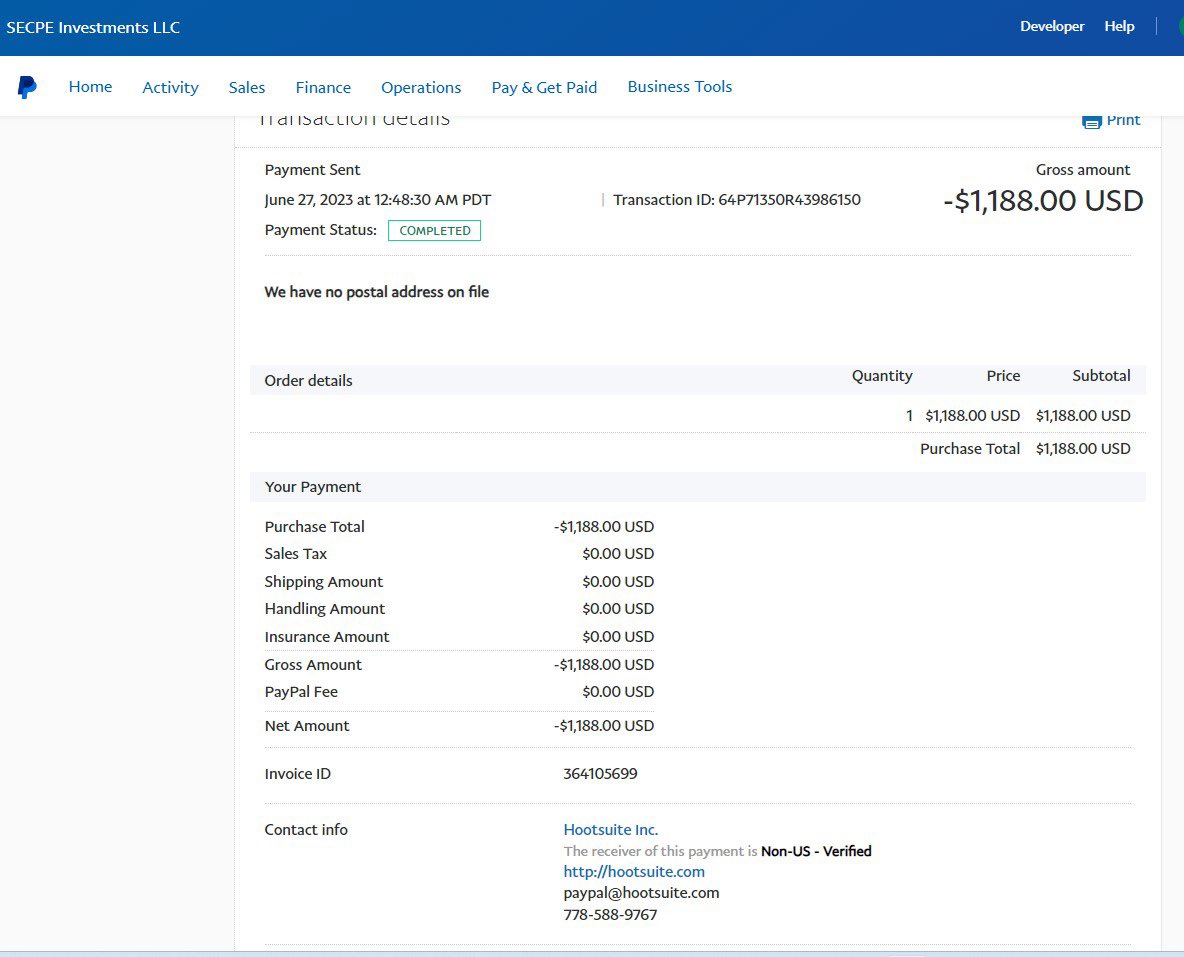This screenshot has height=957, width=1184.
Task: Click the phone number 778-588-9767
Action: click(610, 915)
